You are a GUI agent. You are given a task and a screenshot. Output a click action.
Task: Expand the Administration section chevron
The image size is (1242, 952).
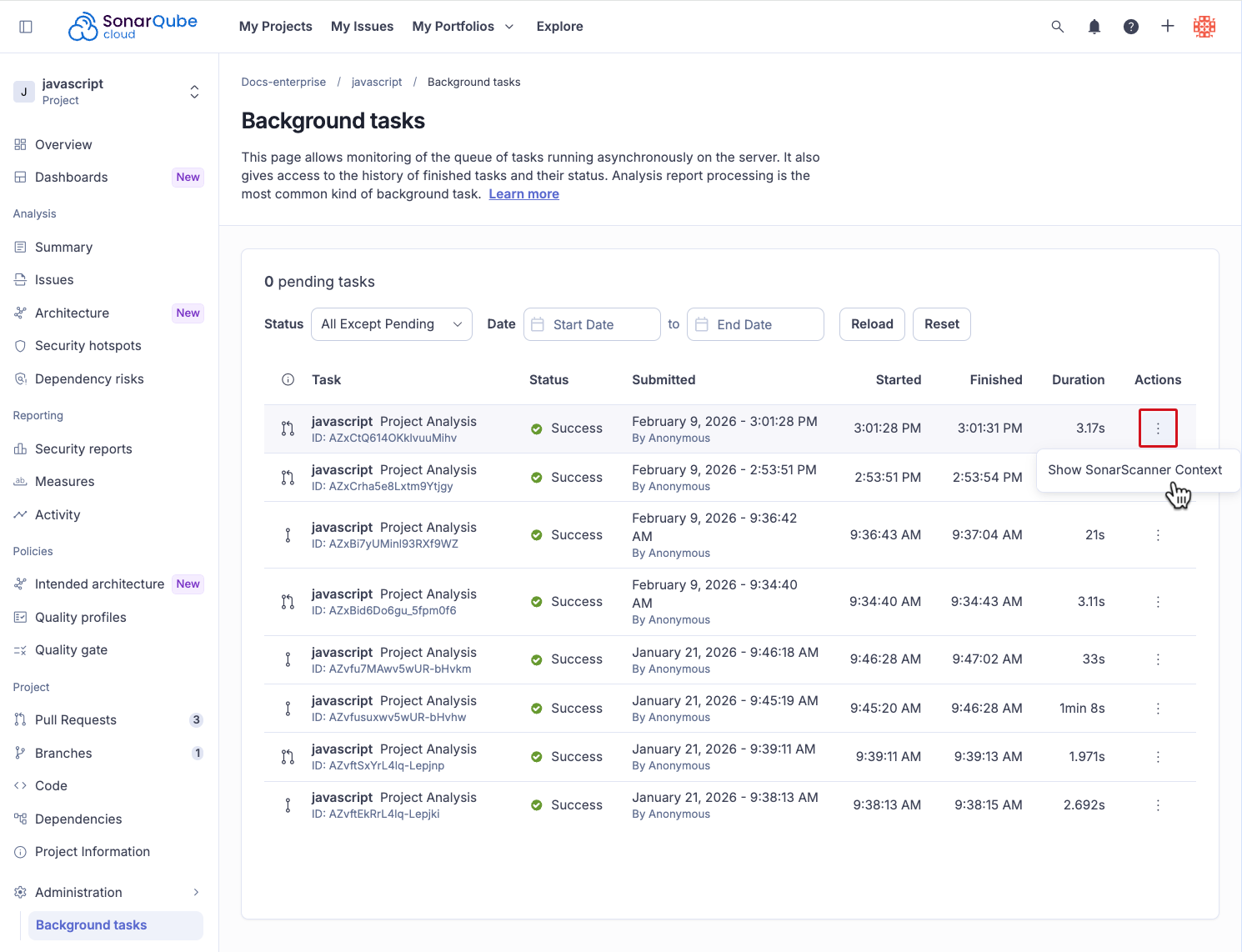(x=196, y=893)
